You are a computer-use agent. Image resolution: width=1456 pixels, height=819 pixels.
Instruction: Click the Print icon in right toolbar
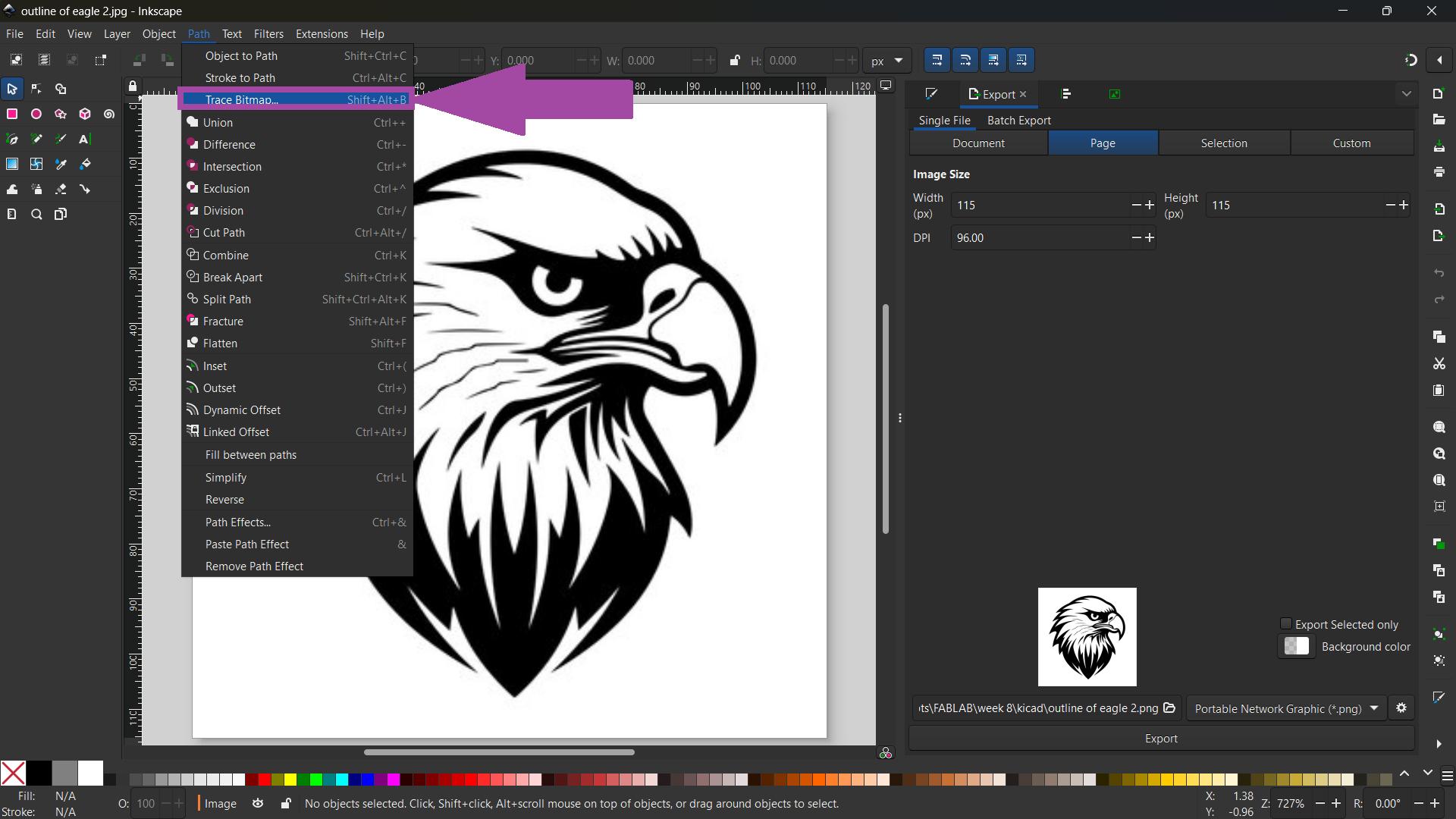point(1439,172)
